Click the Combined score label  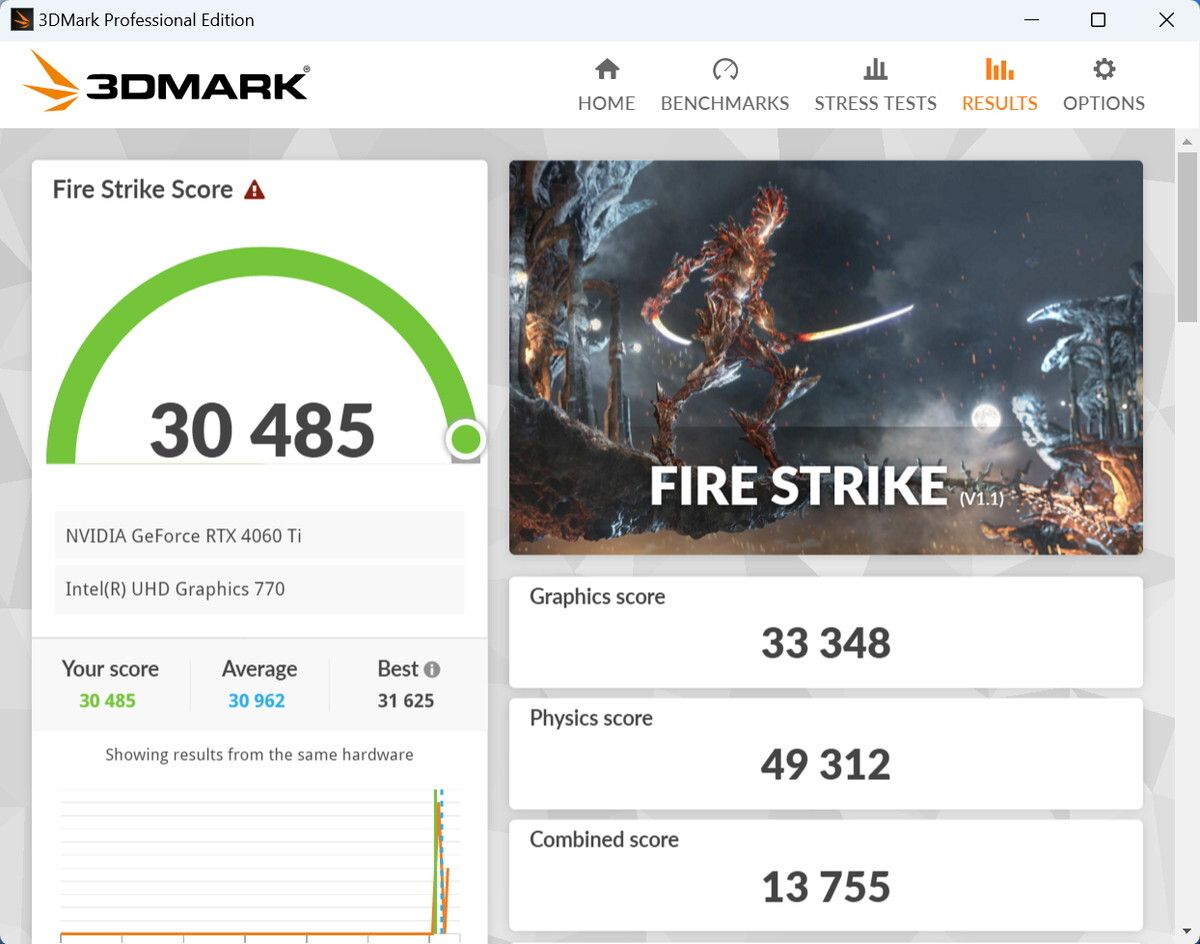point(604,840)
